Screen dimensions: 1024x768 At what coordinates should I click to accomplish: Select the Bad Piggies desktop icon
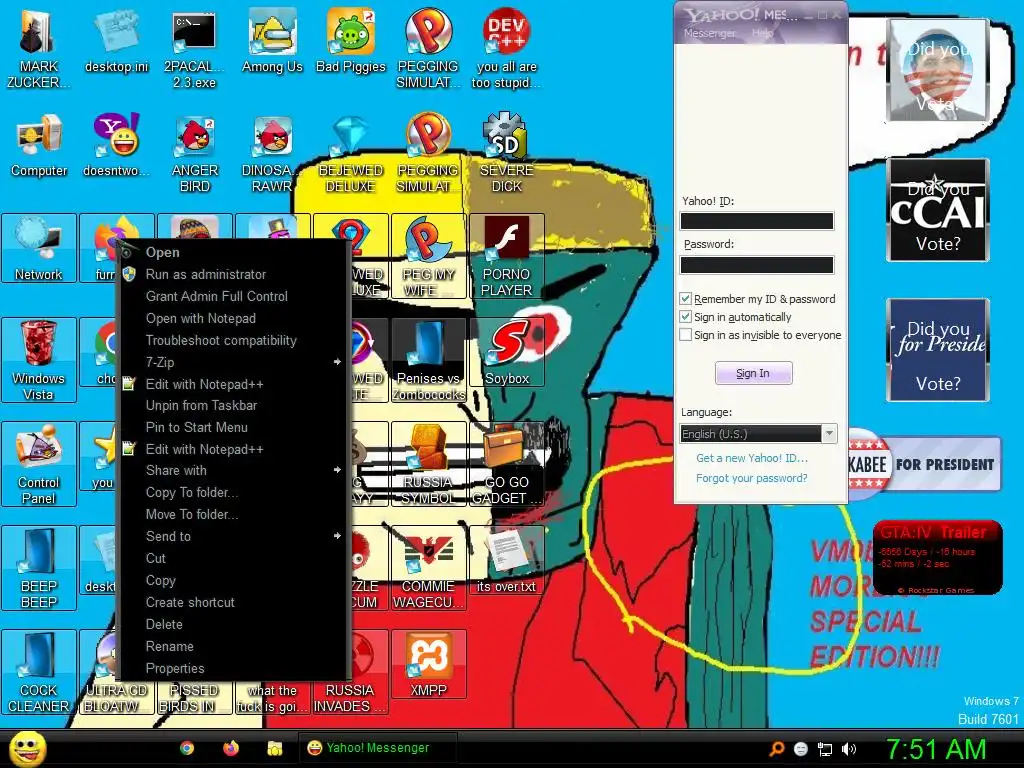(x=351, y=41)
